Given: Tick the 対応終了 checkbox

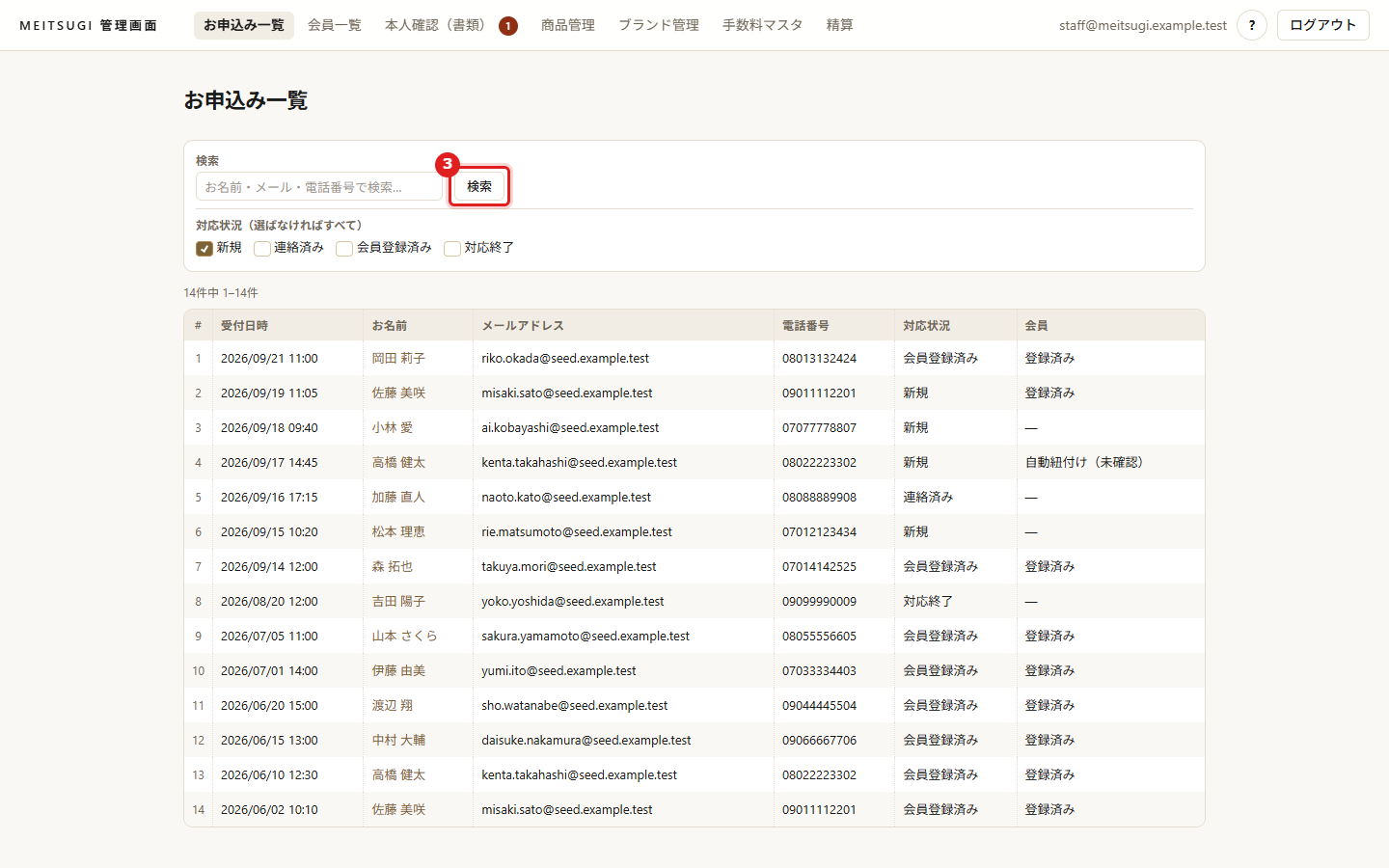Looking at the screenshot, I should [452, 248].
